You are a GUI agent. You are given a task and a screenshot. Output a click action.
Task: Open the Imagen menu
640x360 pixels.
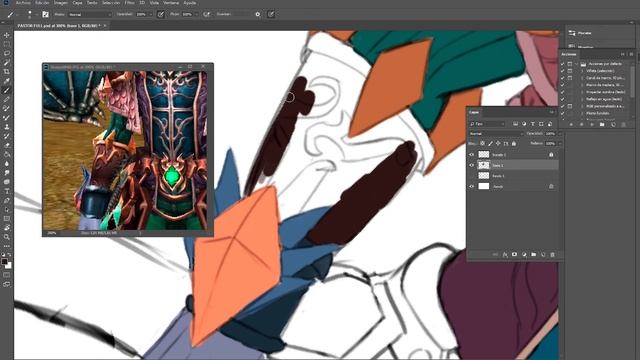point(61,2)
